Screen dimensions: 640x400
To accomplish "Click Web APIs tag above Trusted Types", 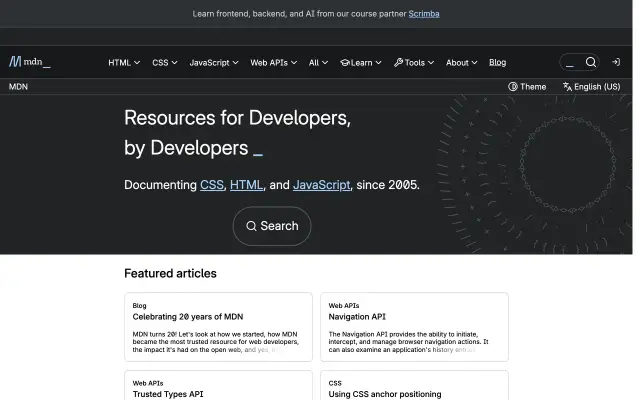I will (x=148, y=383).
